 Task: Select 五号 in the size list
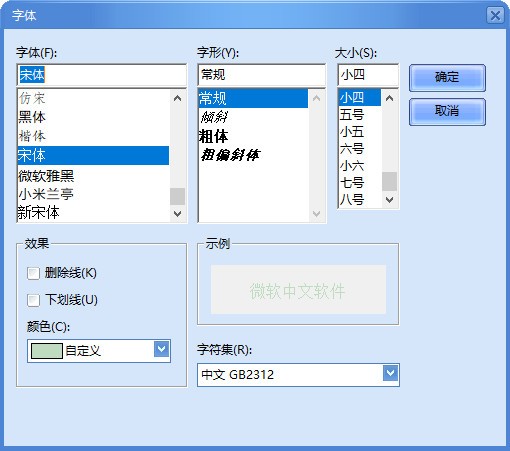coord(360,115)
